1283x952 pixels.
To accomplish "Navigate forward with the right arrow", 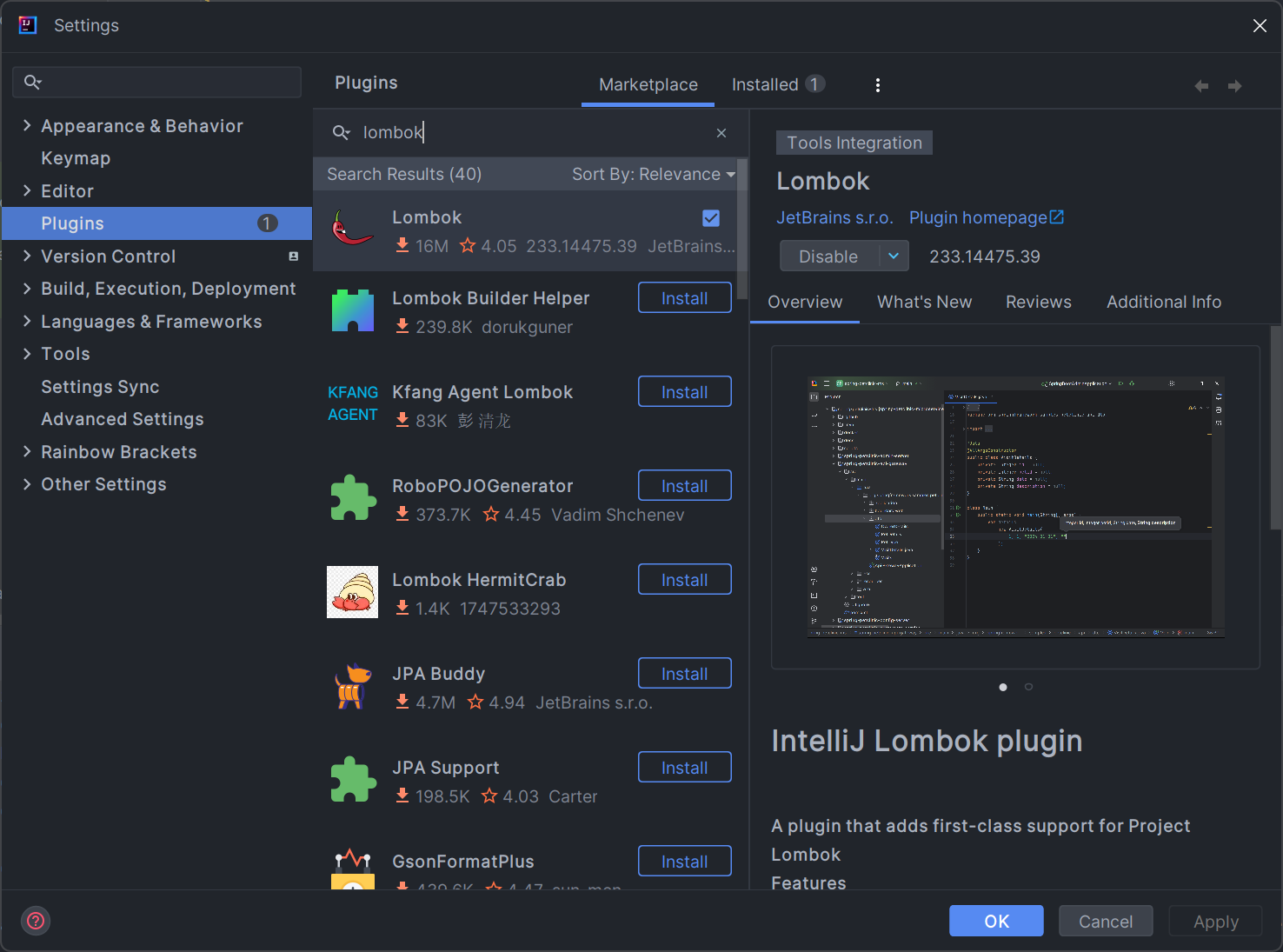I will [1234, 85].
